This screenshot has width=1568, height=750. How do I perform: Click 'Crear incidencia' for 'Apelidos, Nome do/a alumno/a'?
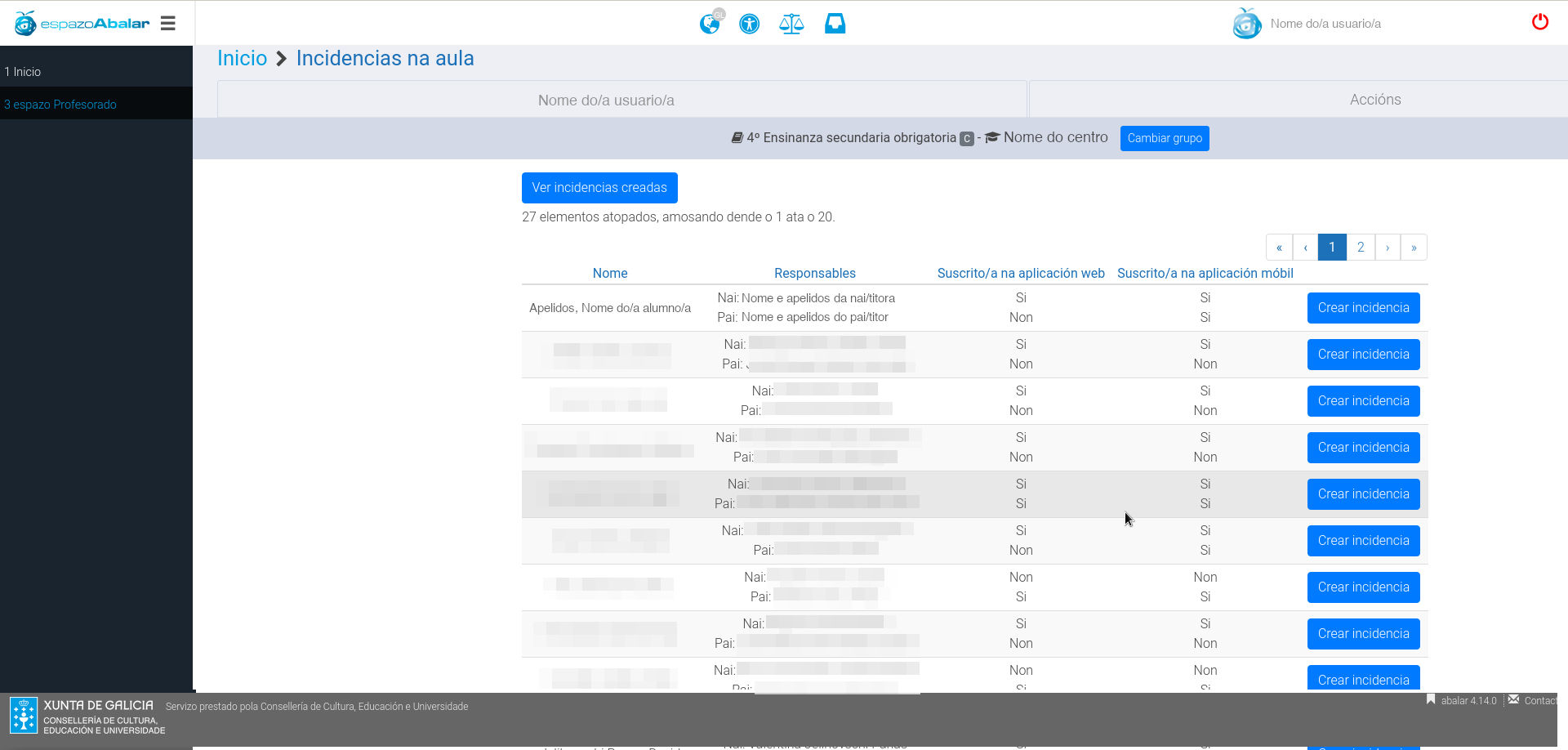click(1364, 308)
